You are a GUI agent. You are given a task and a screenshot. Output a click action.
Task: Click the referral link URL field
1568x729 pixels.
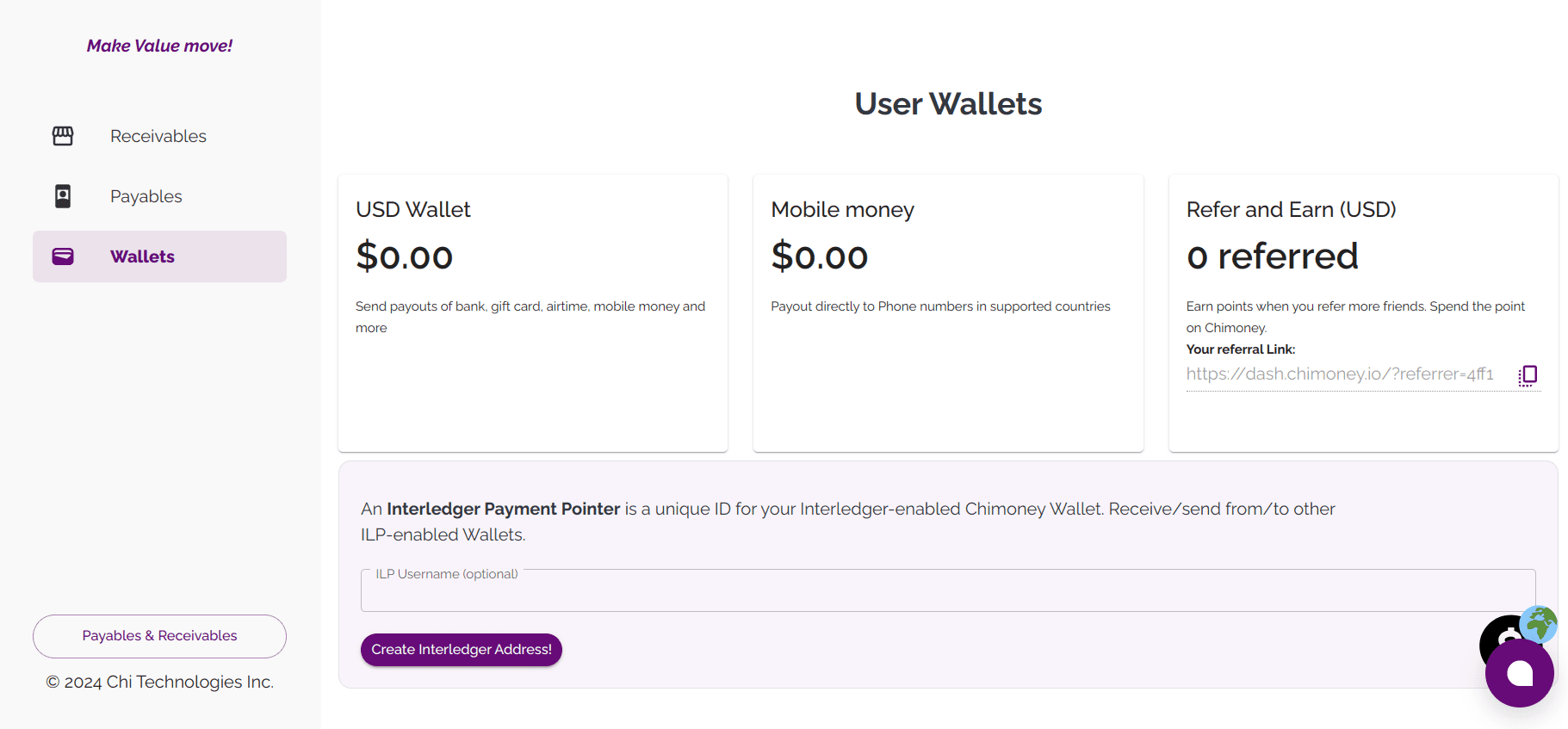point(1348,374)
